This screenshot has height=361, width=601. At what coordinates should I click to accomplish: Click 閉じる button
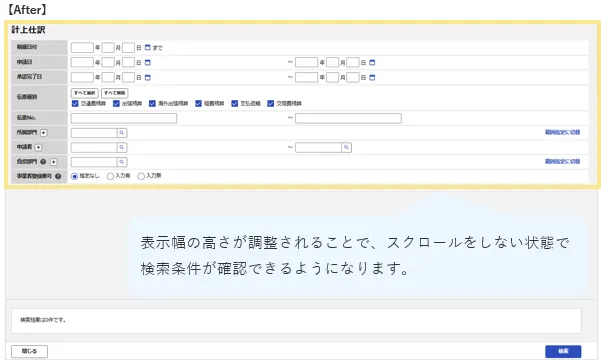30,351
